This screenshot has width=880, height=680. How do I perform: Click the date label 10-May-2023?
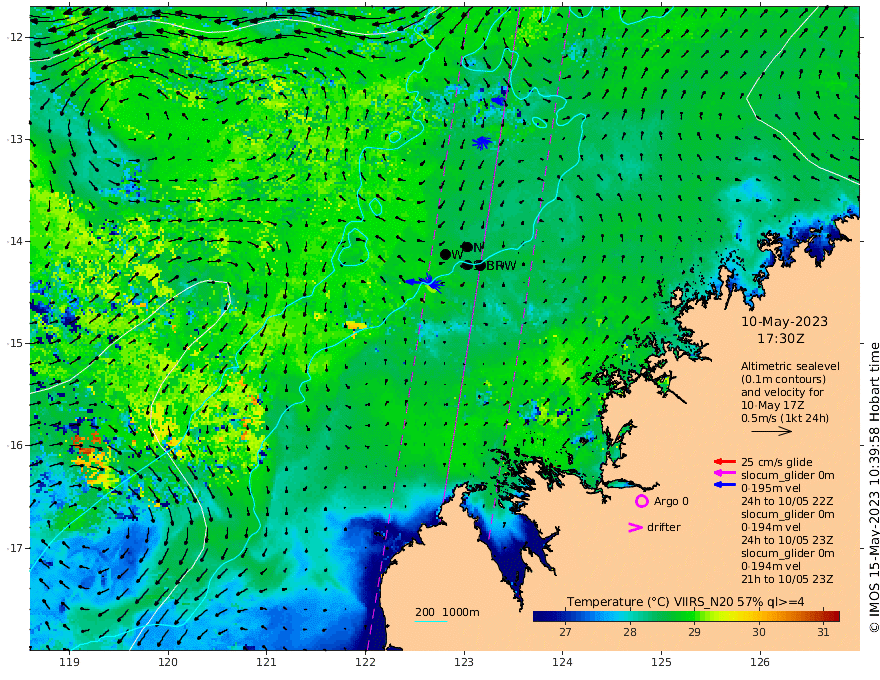[x=784, y=321]
